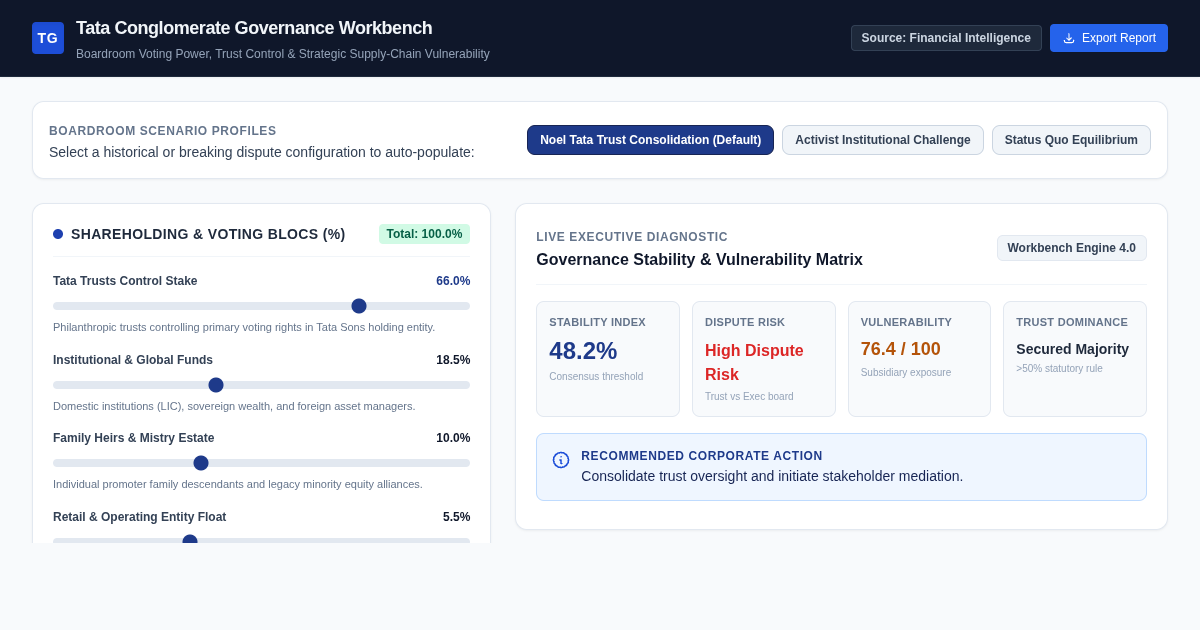This screenshot has width=1200, height=630.
Task: Click the 66.0% Tata Trusts value
Action: click(x=453, y=281)
